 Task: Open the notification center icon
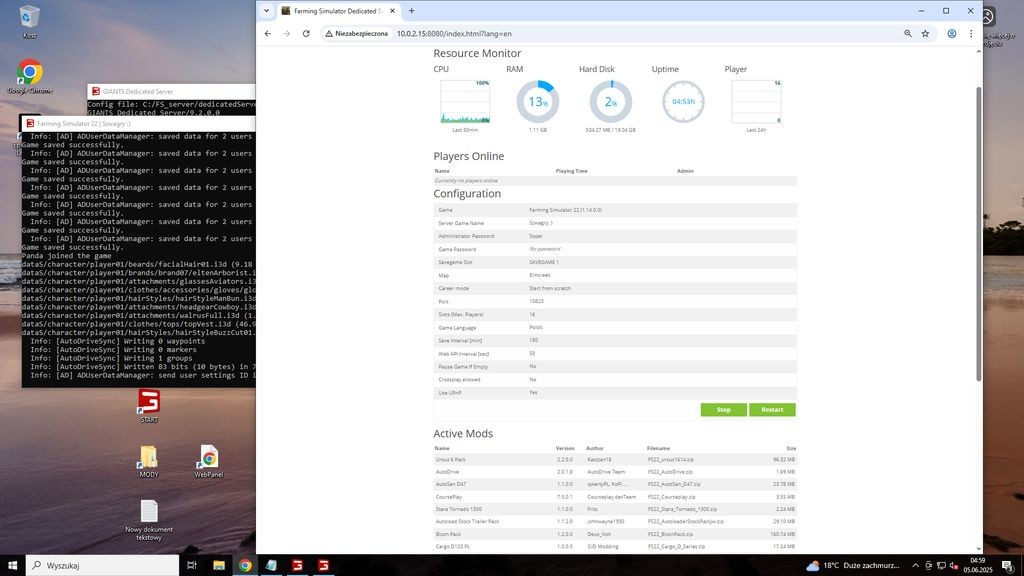point(1008,565)
